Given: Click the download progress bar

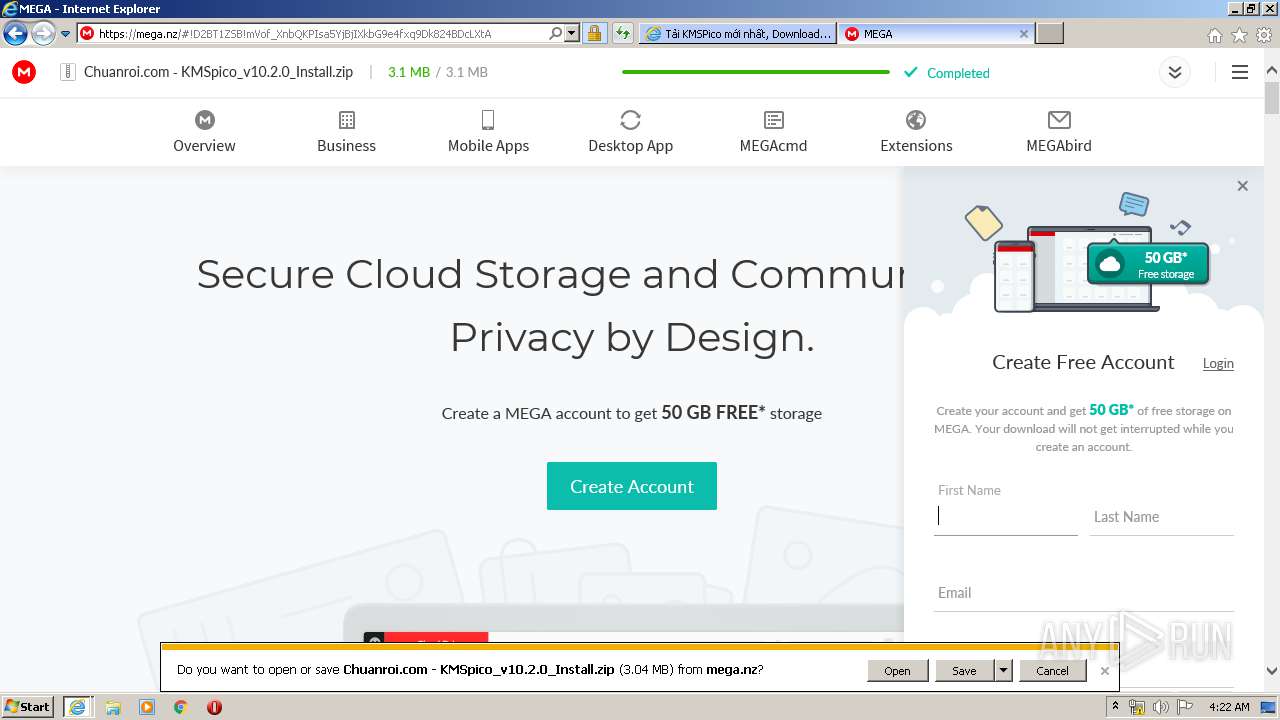Looking at the screenshot, I should [x=756, y=72].
